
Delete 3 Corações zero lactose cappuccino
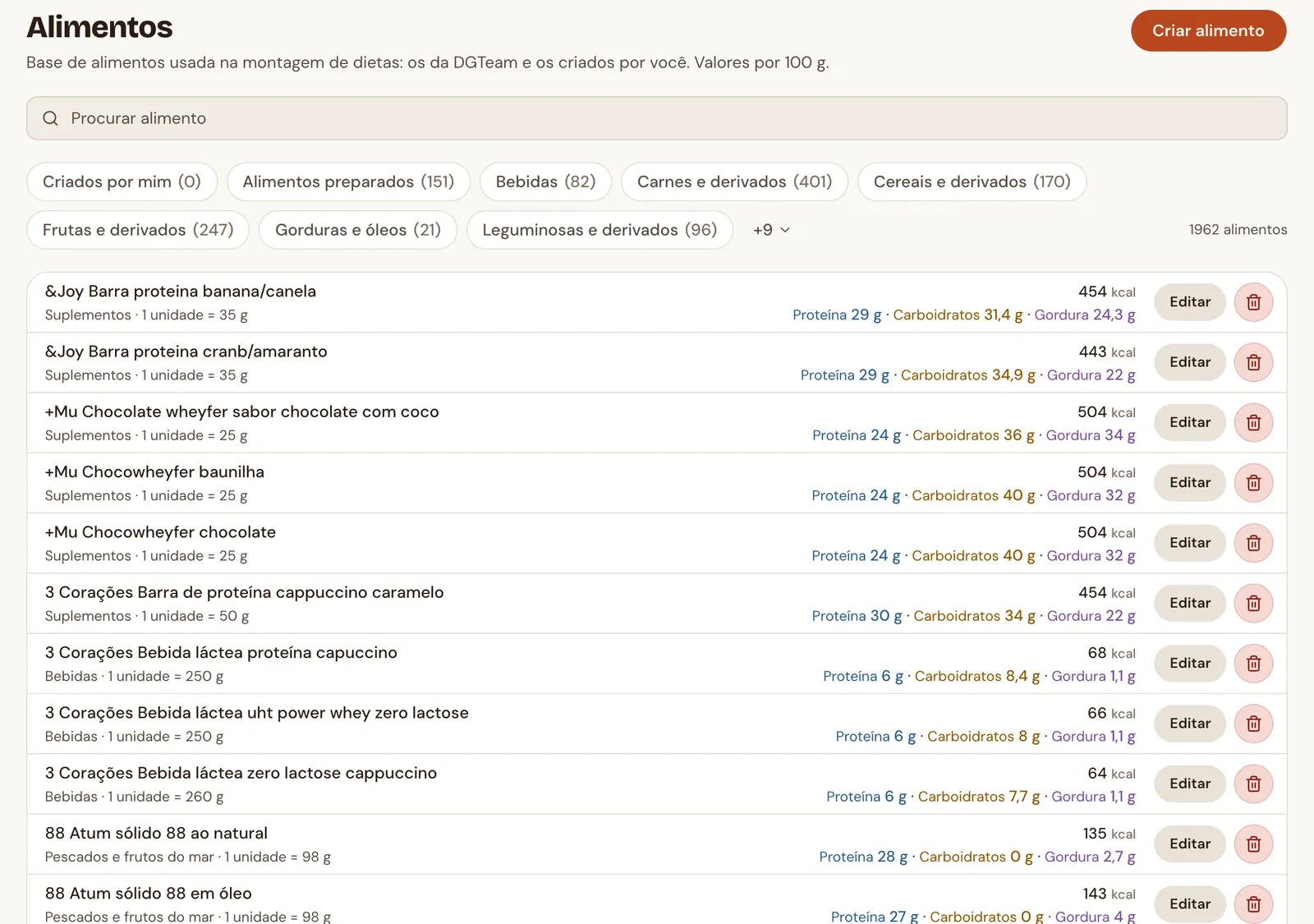pyautogui.click(x=1253, y=784)
